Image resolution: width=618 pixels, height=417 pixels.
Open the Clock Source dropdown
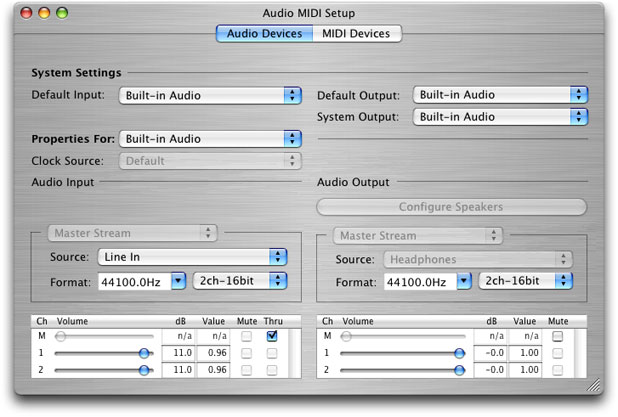click(210, 161)
